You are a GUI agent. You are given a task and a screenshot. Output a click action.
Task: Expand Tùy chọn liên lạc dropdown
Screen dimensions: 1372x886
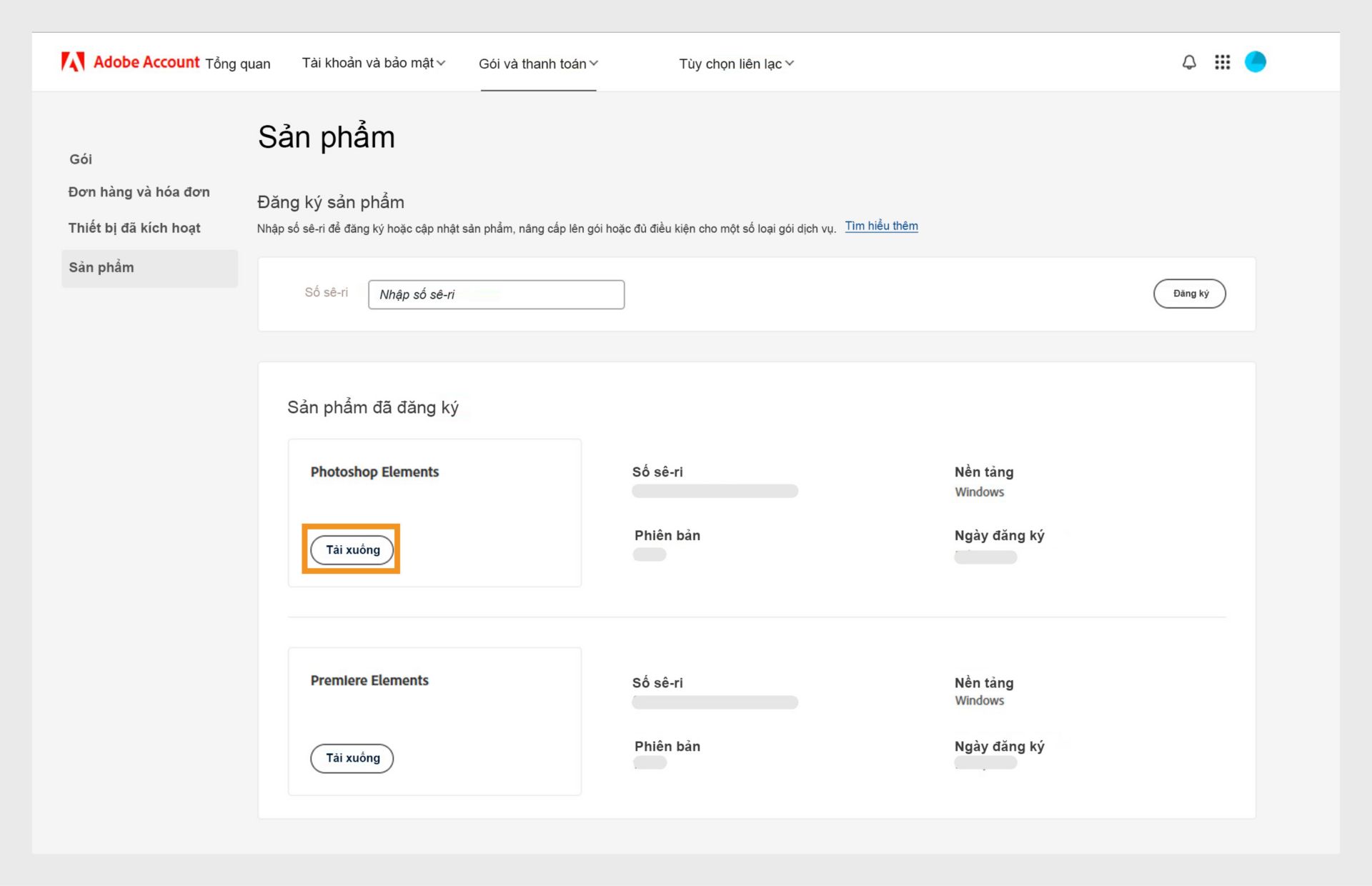point(736,64)
